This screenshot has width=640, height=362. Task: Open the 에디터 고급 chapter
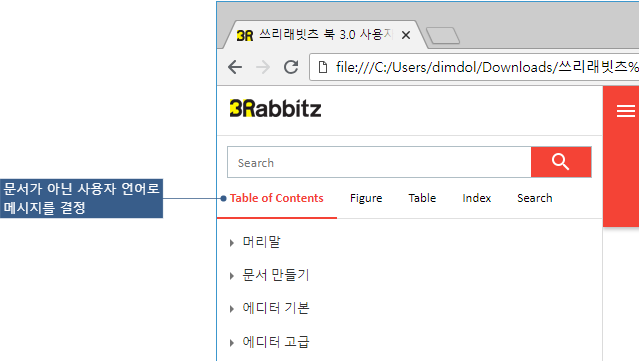coord(276,342)
